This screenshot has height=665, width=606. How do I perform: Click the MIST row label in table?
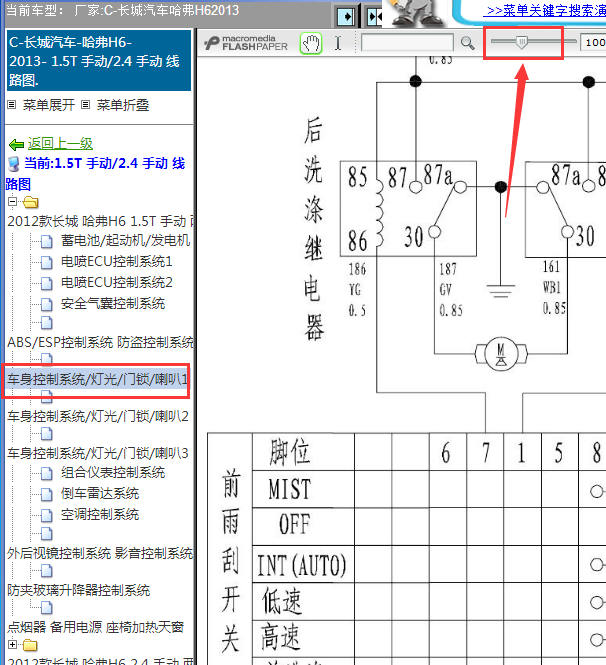tap(290, 489)
